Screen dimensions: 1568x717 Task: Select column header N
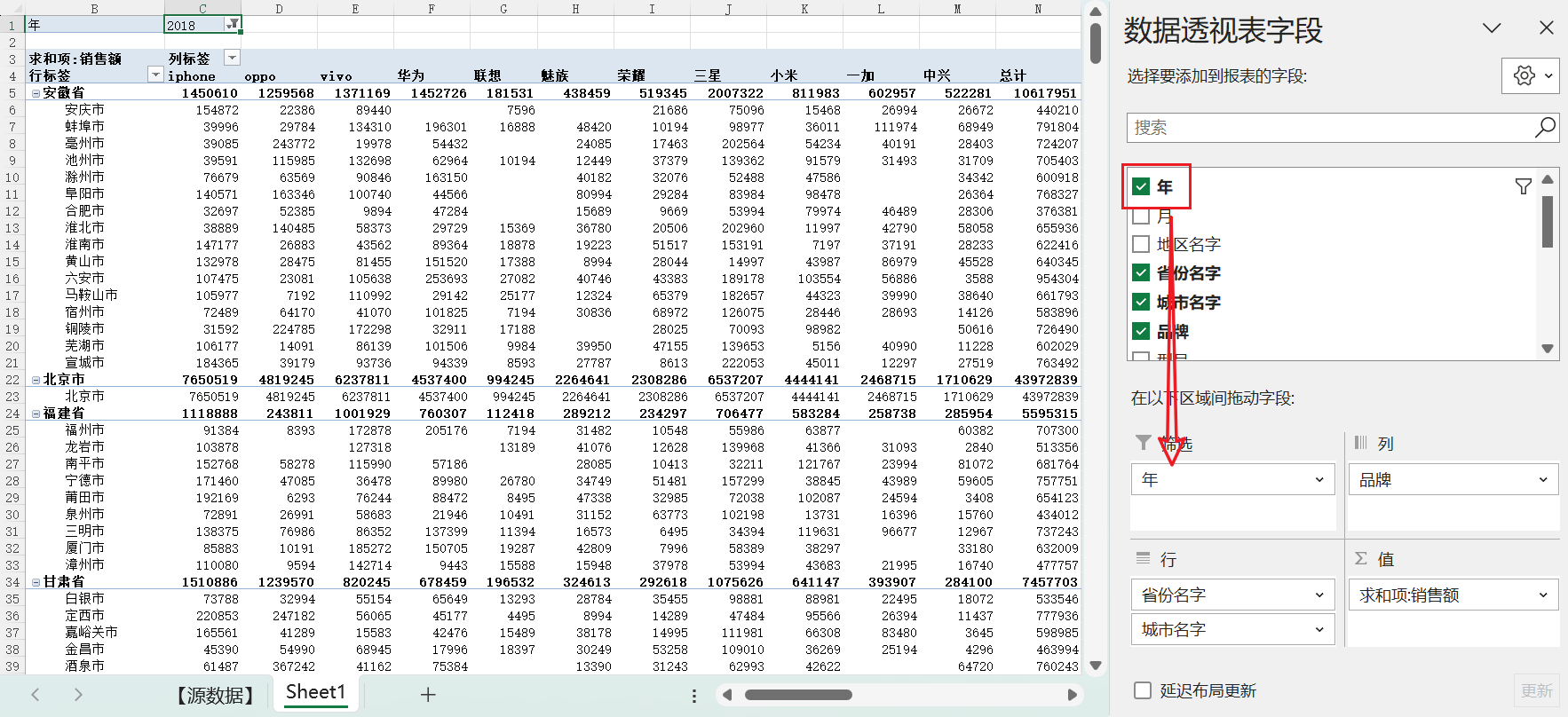click(x=1038, y=9)
